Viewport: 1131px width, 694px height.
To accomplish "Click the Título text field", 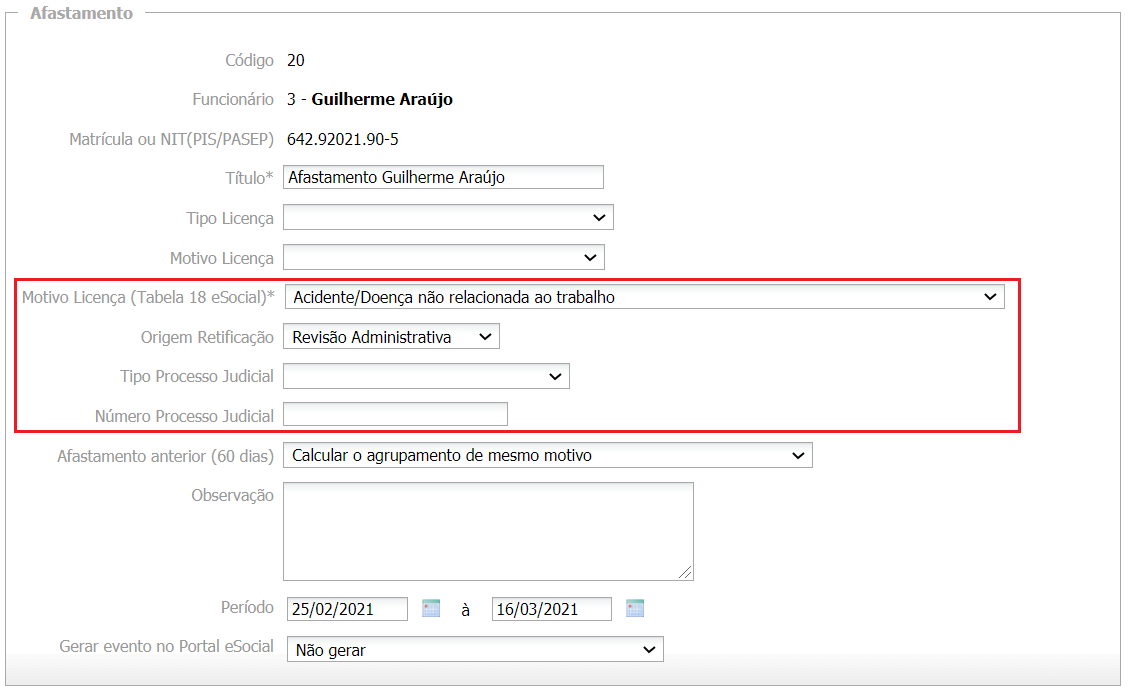I will click(x=443, y=177).
